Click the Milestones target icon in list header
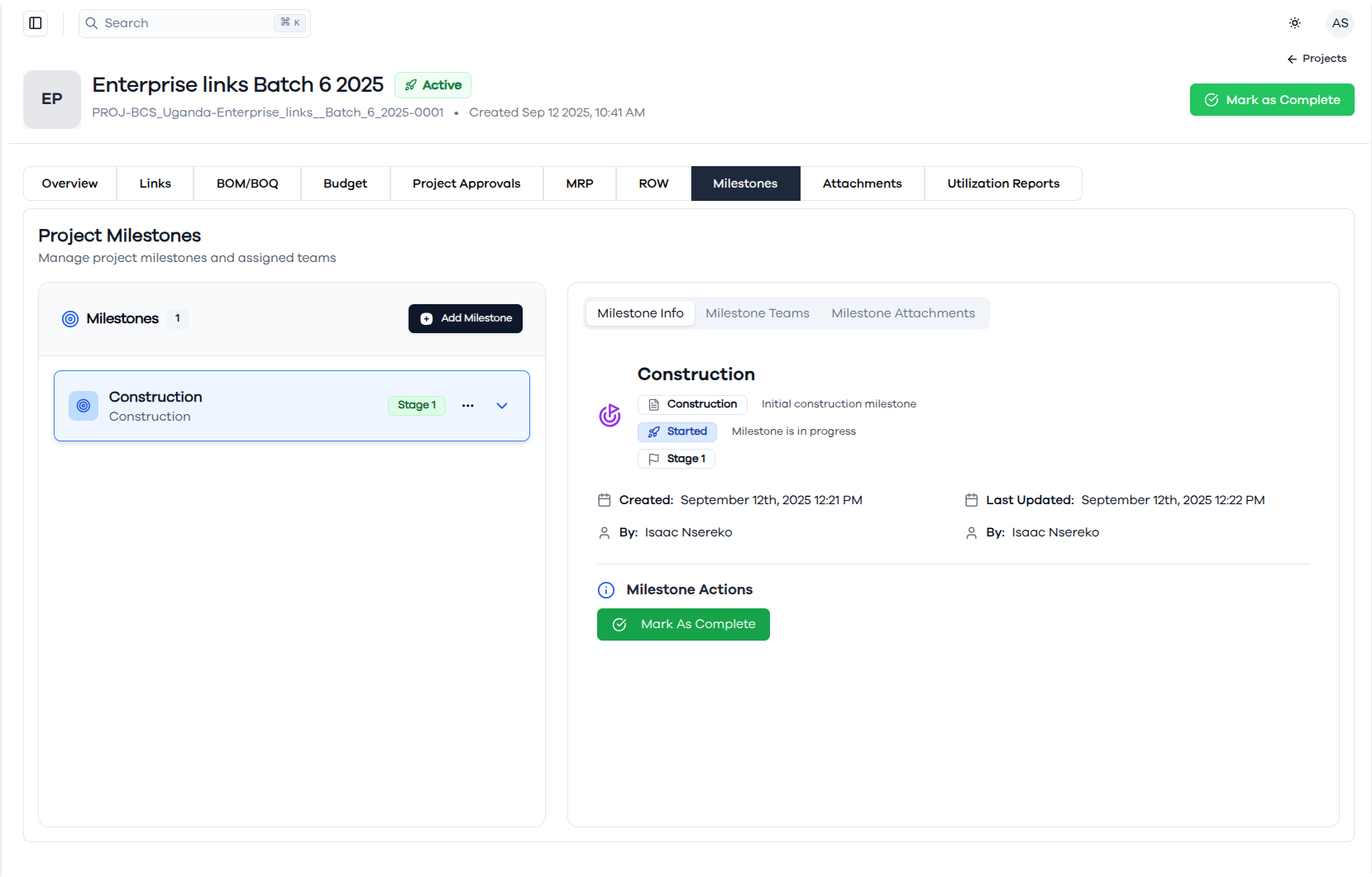The image size is (1372, 877). (x=70, y=319)
